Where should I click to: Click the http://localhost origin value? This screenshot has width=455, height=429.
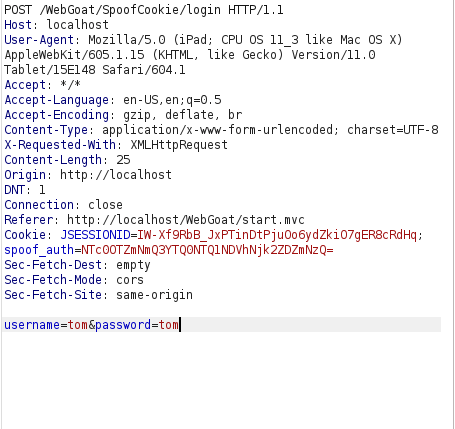[x=116, y=175]
